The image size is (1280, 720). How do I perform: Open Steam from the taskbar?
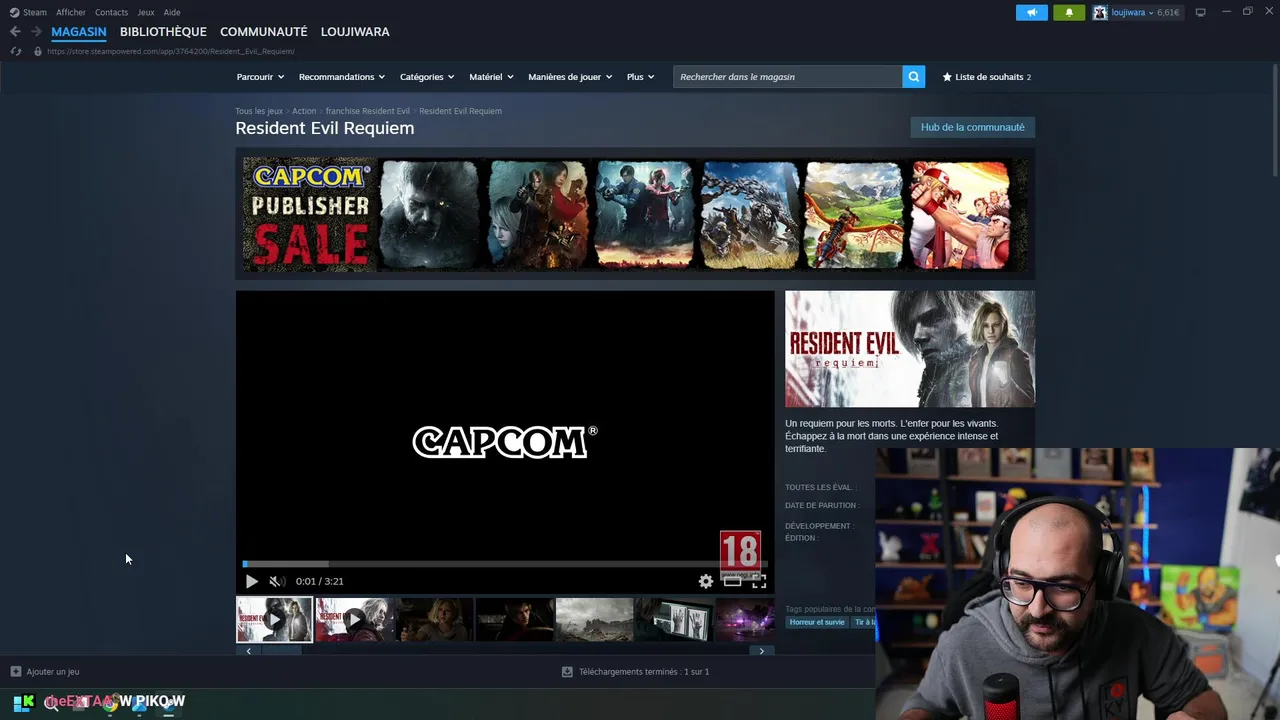coord(168,704)
